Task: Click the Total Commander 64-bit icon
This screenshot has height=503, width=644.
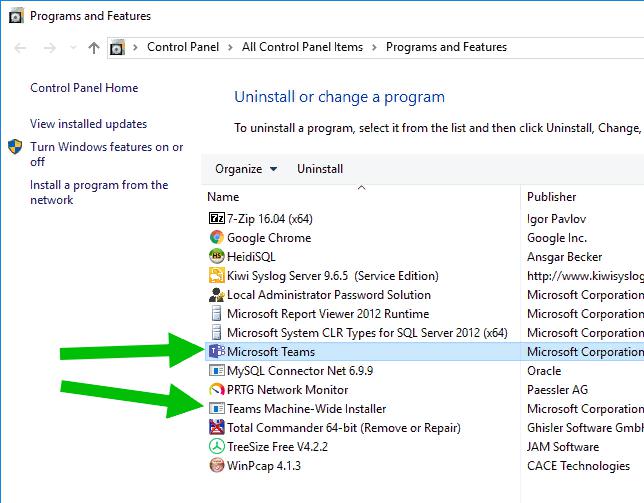Action: coord(216,427)
